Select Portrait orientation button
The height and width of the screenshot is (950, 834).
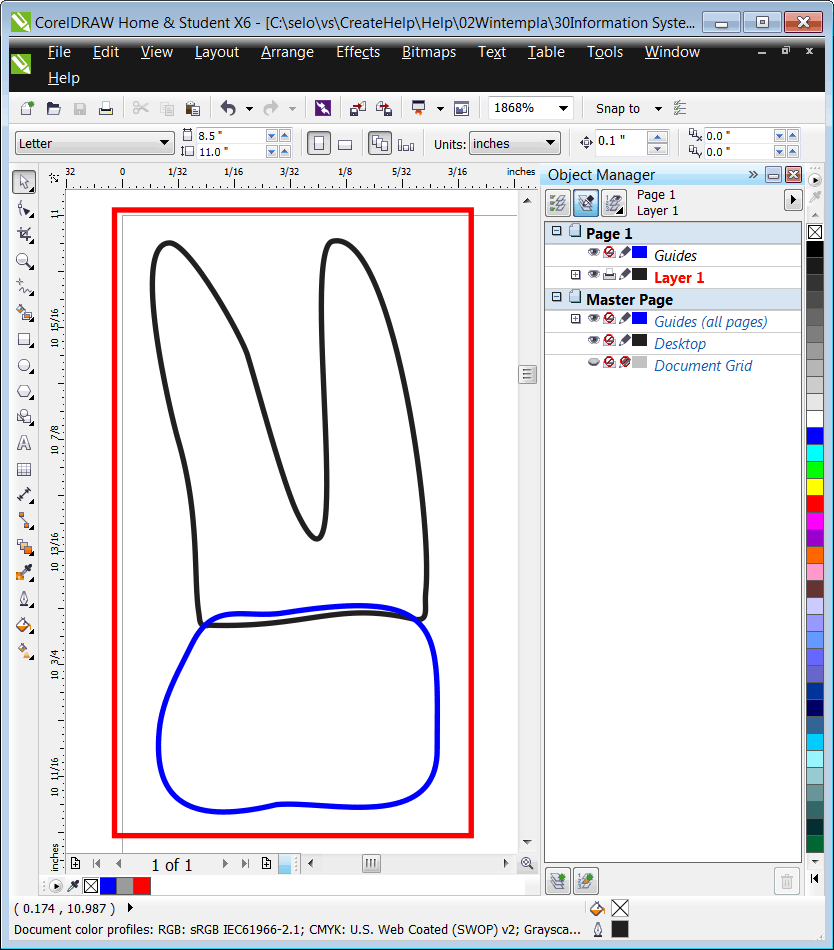(x=319, y=144)
